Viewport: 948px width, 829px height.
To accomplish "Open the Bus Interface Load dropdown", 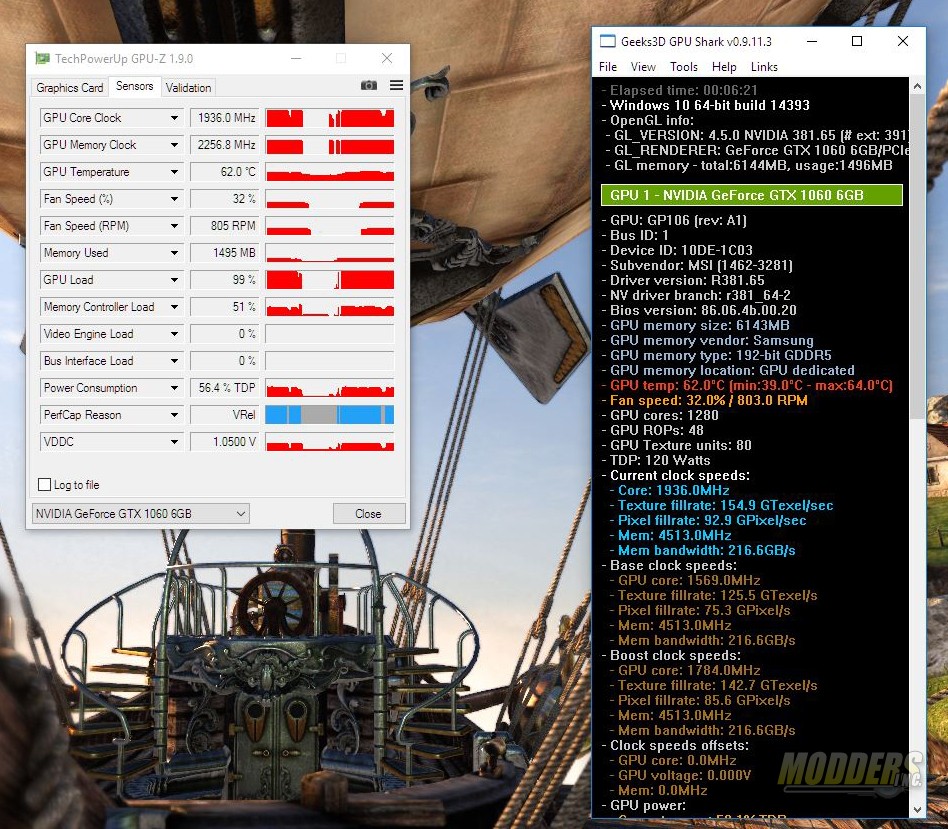I will pos(174,361).
